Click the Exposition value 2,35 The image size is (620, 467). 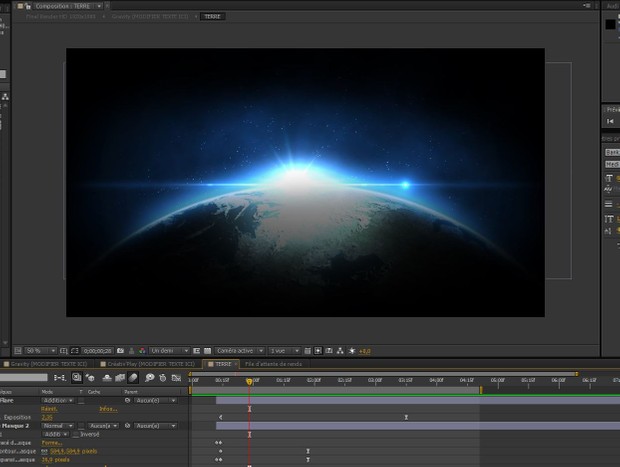[x=47, y=417]
